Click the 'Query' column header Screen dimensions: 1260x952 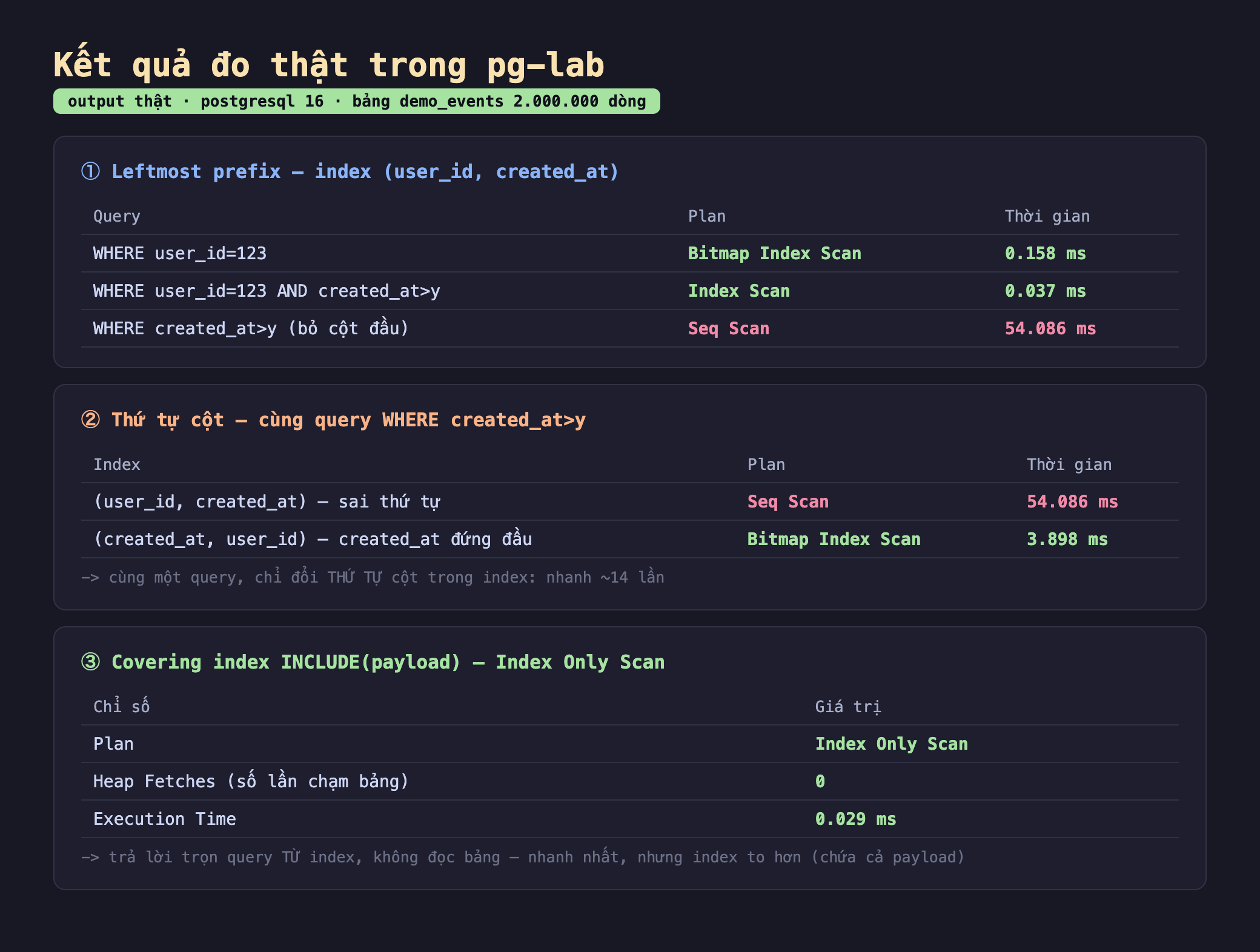pyautogui.click(x=117, y=216)
